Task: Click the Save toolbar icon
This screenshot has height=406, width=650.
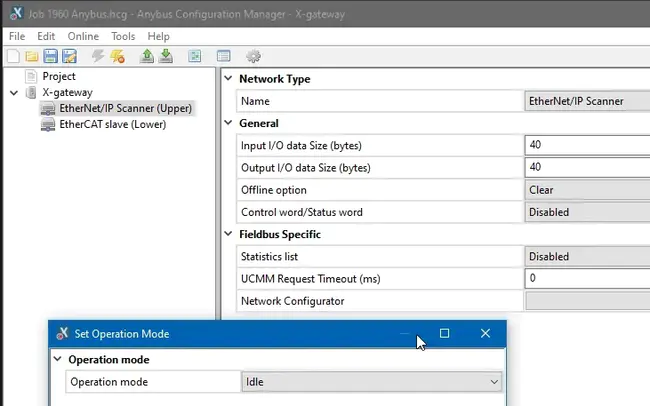Action: coord(50,56)
